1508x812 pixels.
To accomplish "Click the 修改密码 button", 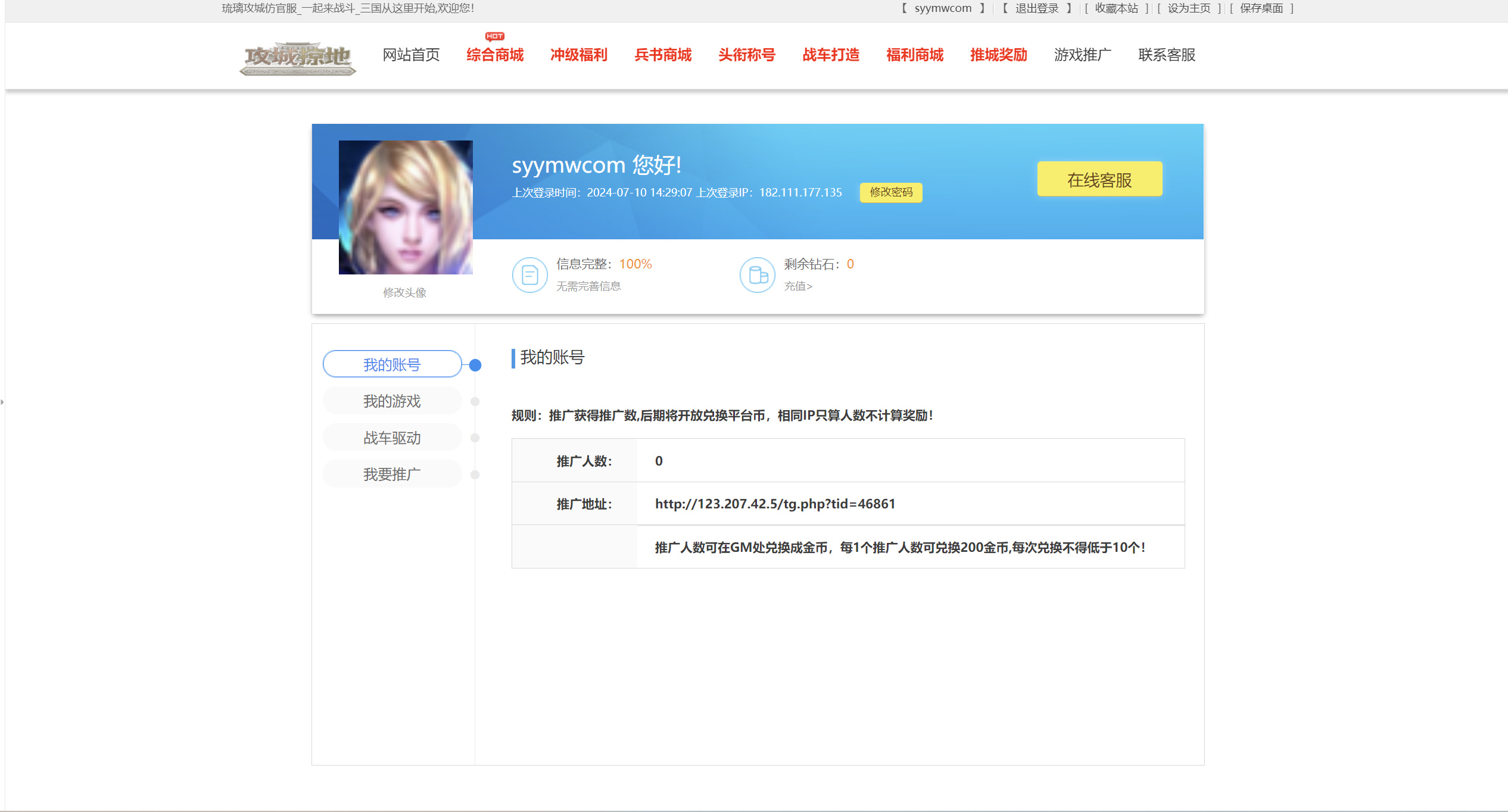I will [890, 192].
